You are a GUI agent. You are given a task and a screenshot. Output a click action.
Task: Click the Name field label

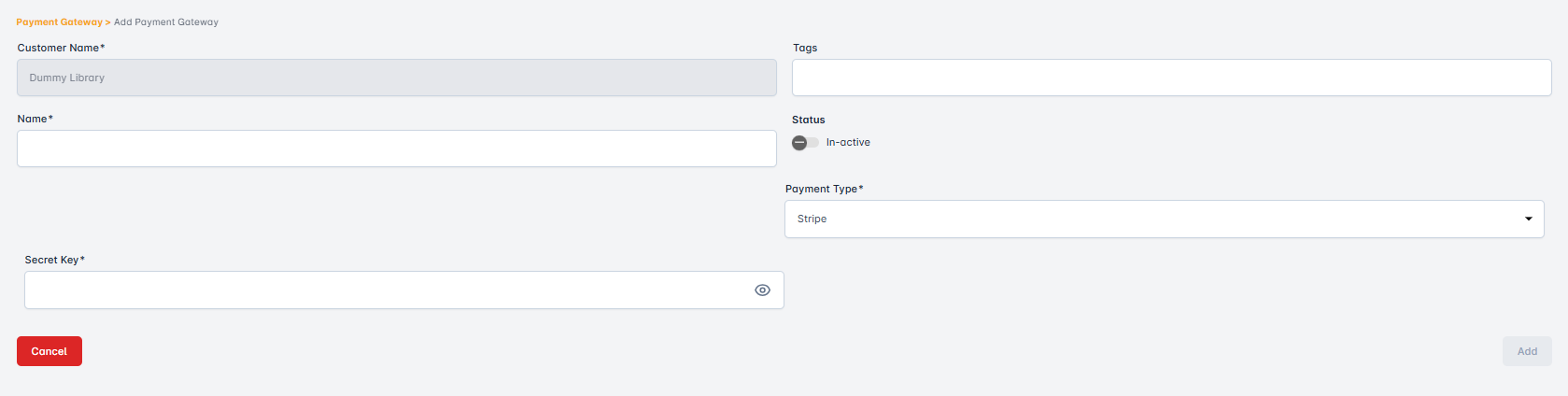pos(35,120)
